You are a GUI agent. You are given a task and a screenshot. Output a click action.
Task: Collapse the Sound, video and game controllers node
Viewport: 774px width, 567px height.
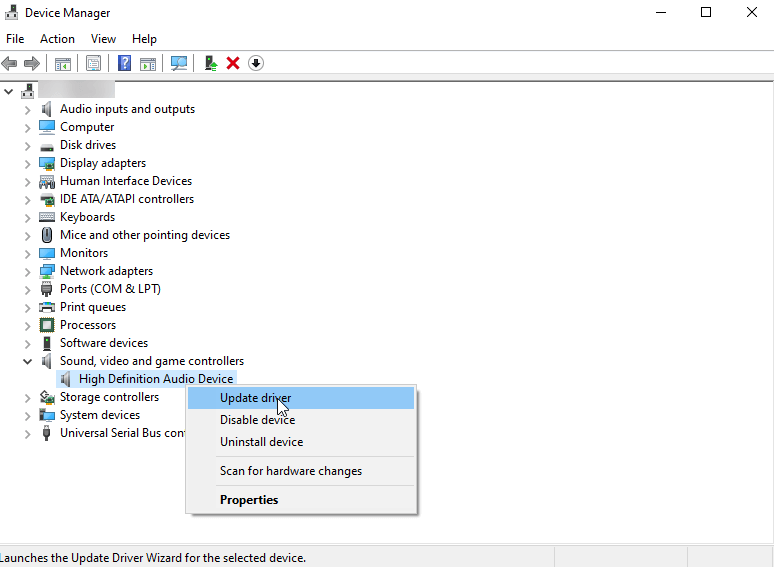(x=28, y=361)
